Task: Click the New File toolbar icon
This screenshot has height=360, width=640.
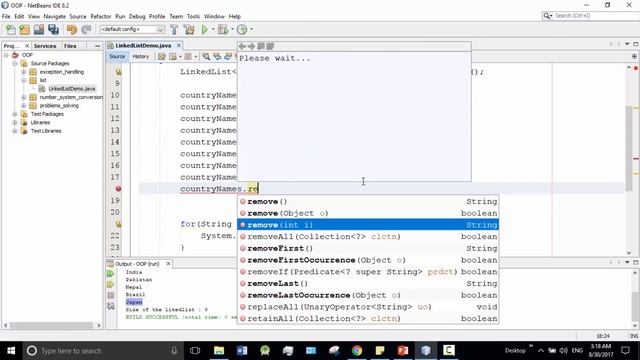Action: (x=11, y=29)
